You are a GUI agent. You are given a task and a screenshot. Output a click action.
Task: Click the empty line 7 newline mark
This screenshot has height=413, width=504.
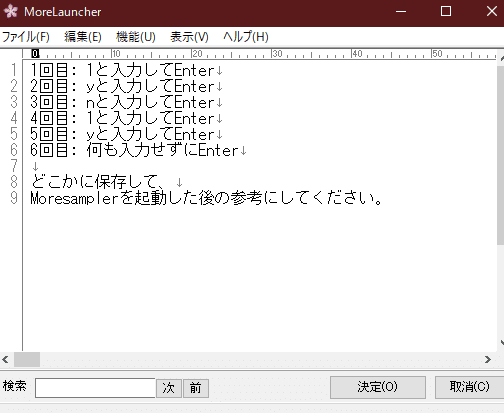click(35, 166)
